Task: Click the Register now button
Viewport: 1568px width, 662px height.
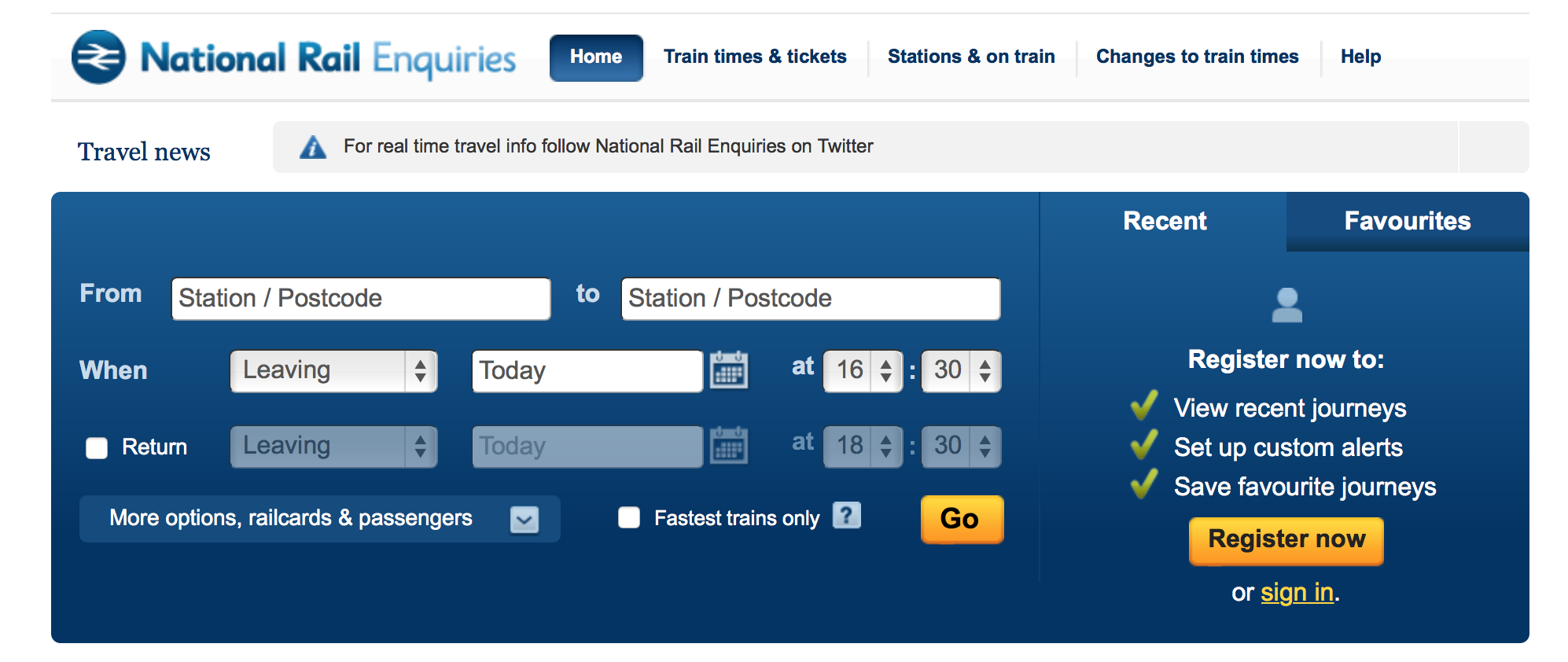Action: point(1286,540)
